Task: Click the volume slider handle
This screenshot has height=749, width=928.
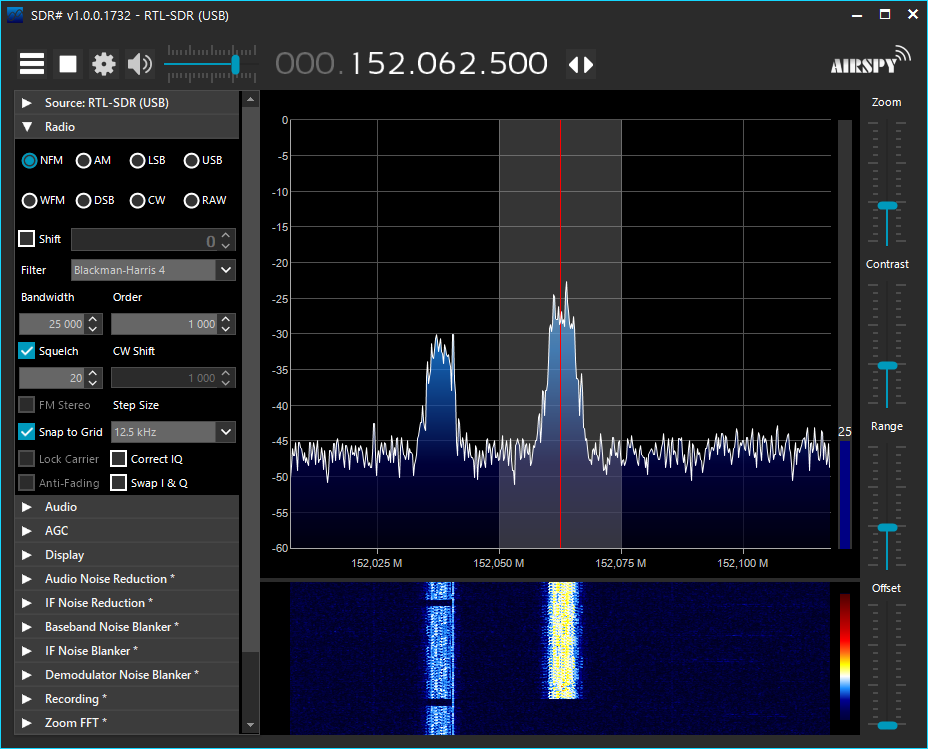Action: pyautogui.click(x=236, y=64)
